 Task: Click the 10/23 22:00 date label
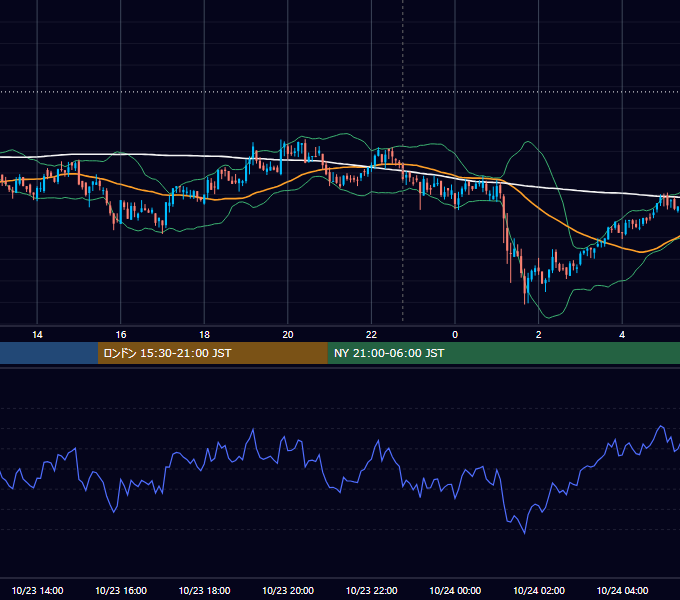371,590
